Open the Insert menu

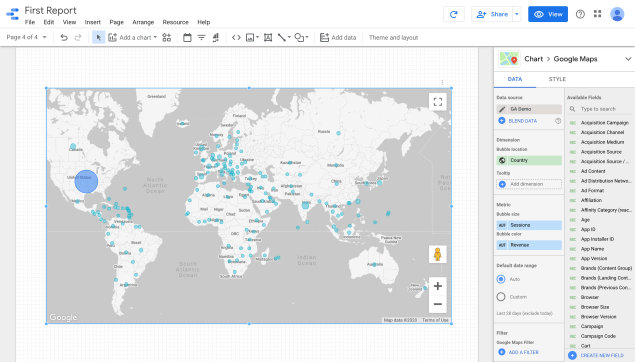92,22
